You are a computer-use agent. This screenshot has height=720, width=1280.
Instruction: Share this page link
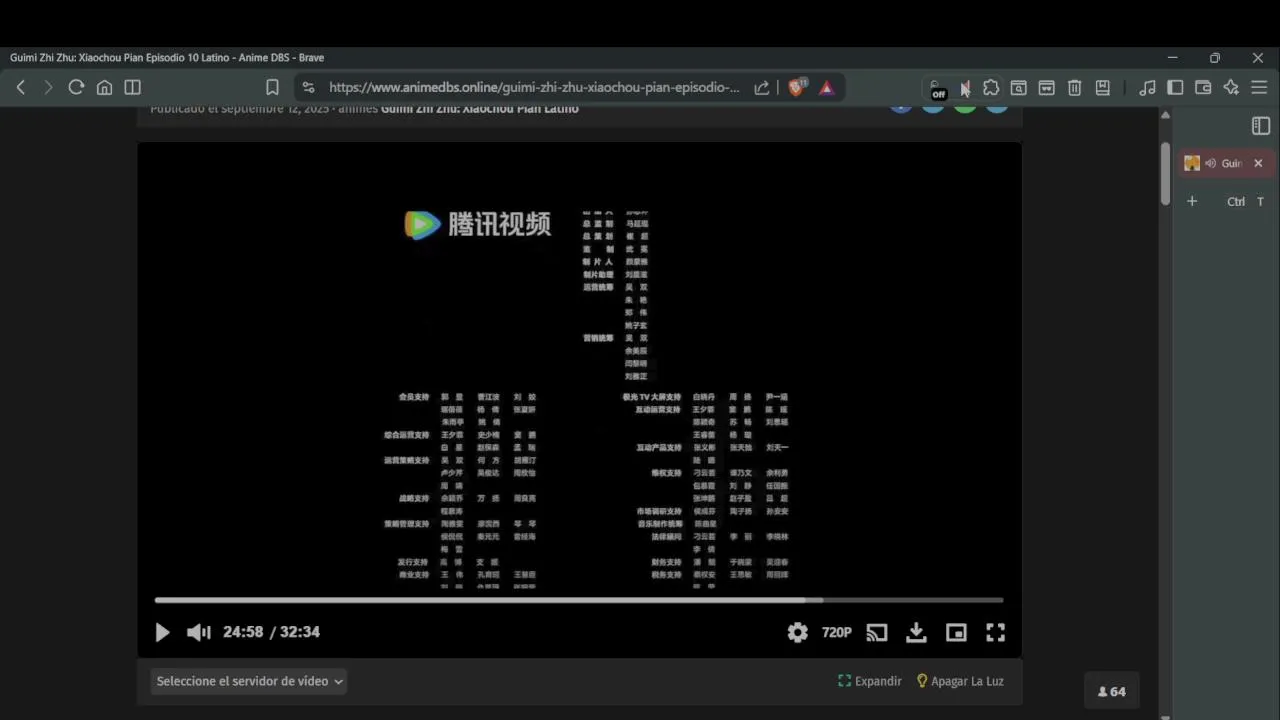tap(762, 88)
